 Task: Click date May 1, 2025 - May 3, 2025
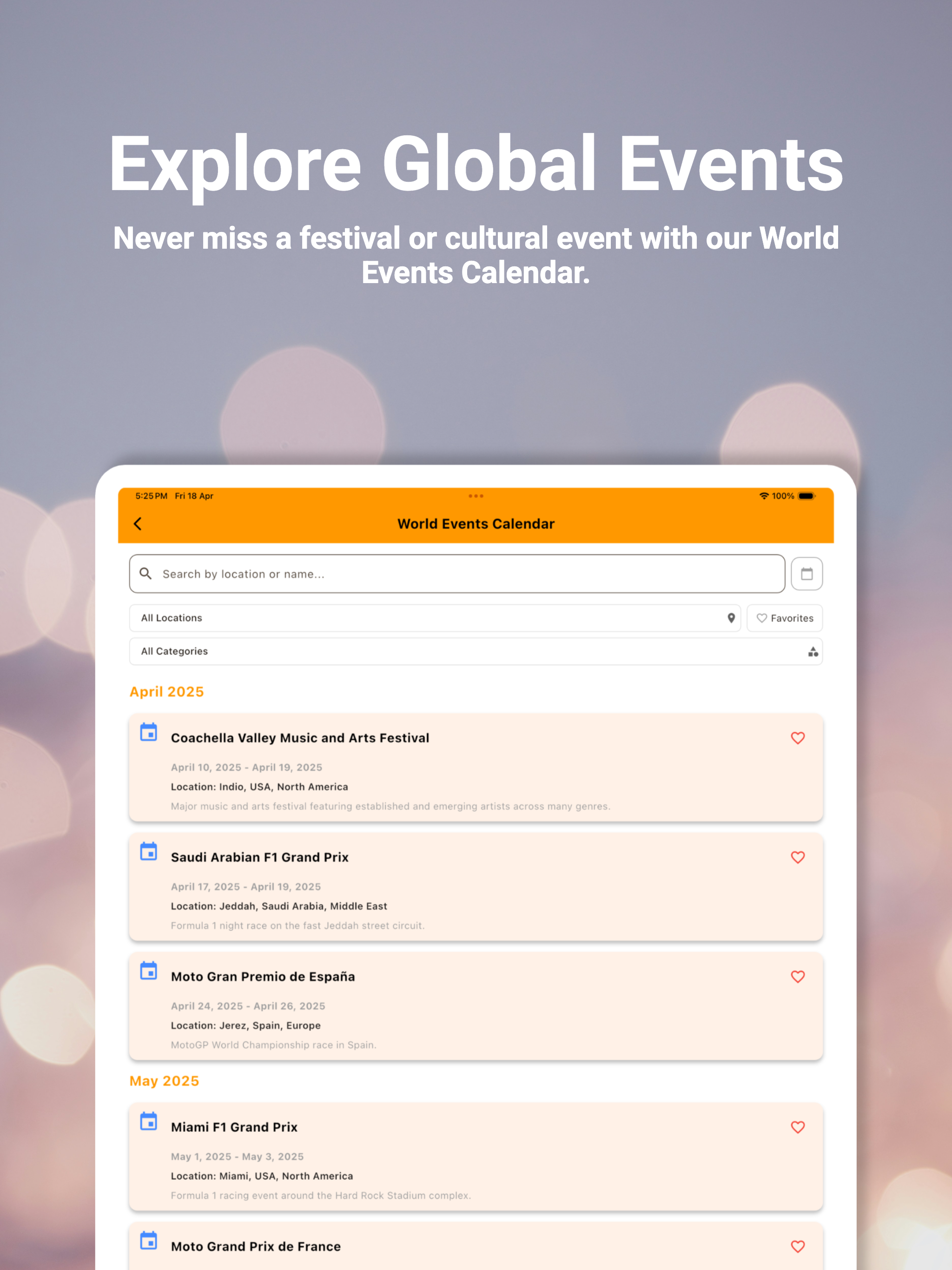(x=237, y=1156)
